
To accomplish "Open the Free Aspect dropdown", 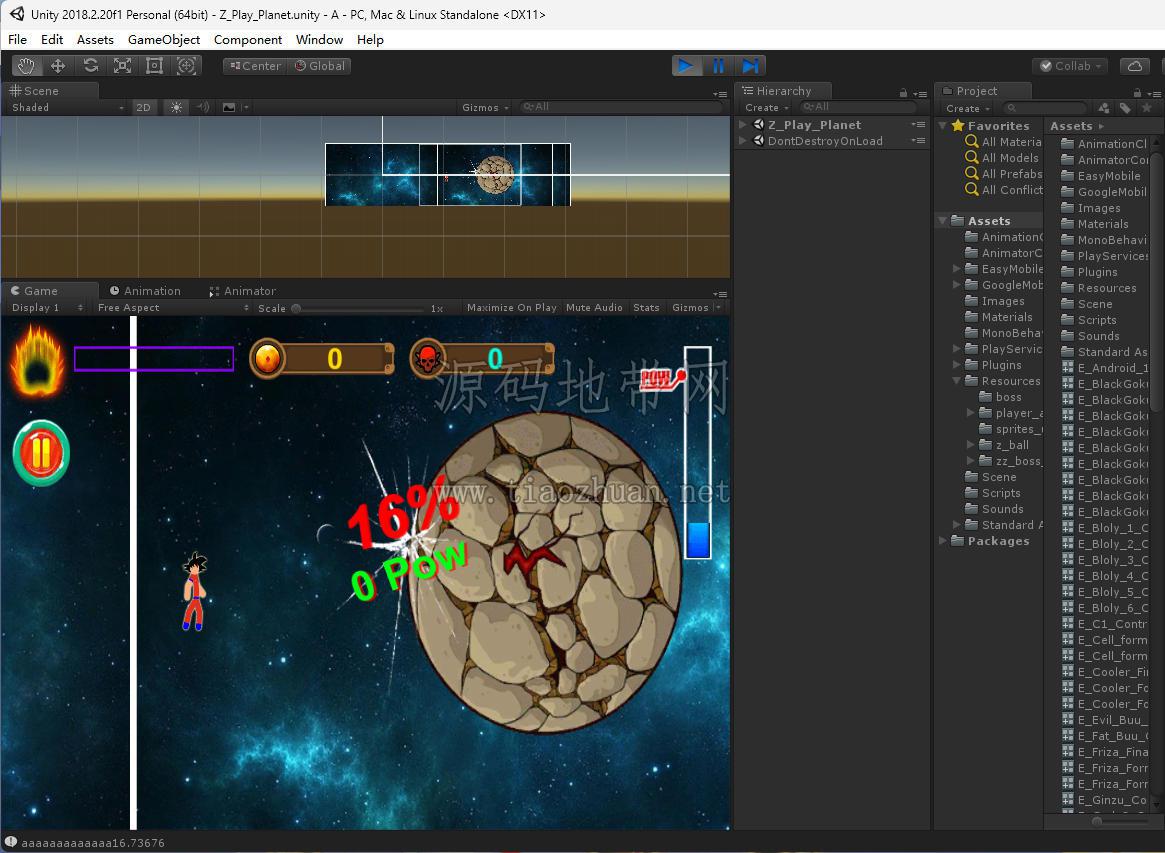I will pos(172,308).
